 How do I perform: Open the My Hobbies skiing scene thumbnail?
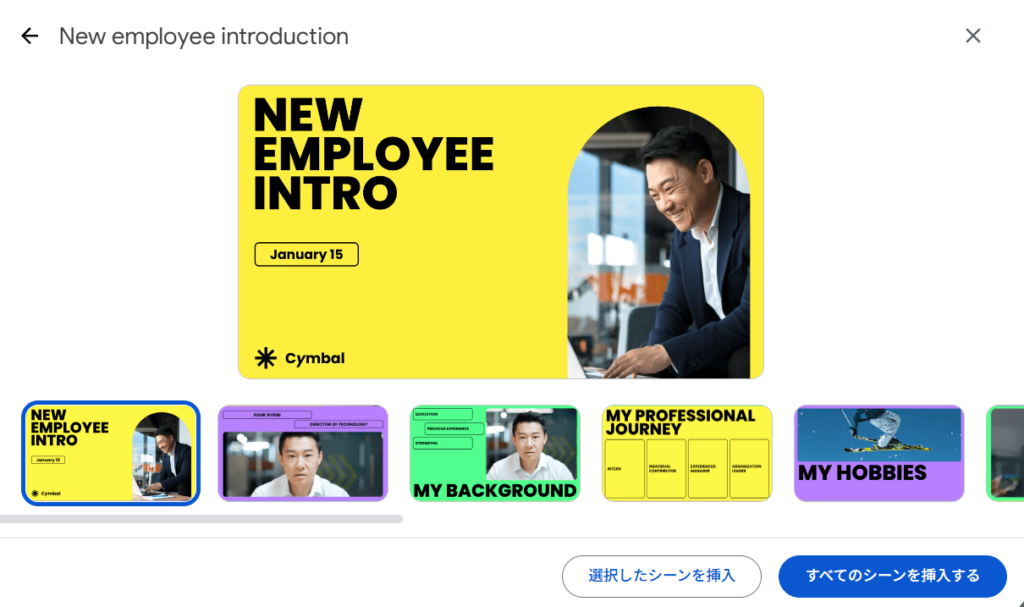point(879,453)
